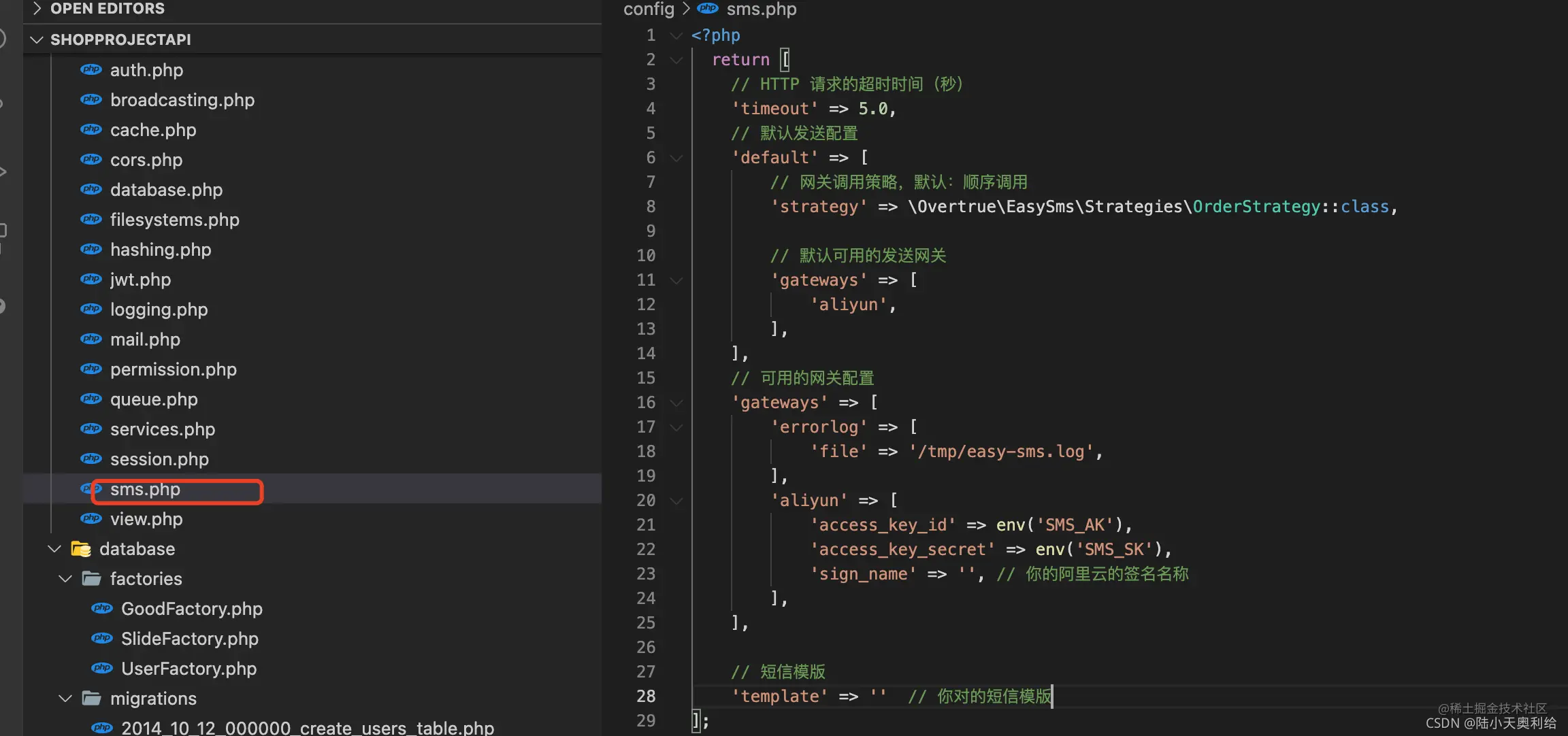Click the PHP icon beside mail.php
Image resolution: width=1568 pixels, height=736 pixels.
click(x=91, y=339)
